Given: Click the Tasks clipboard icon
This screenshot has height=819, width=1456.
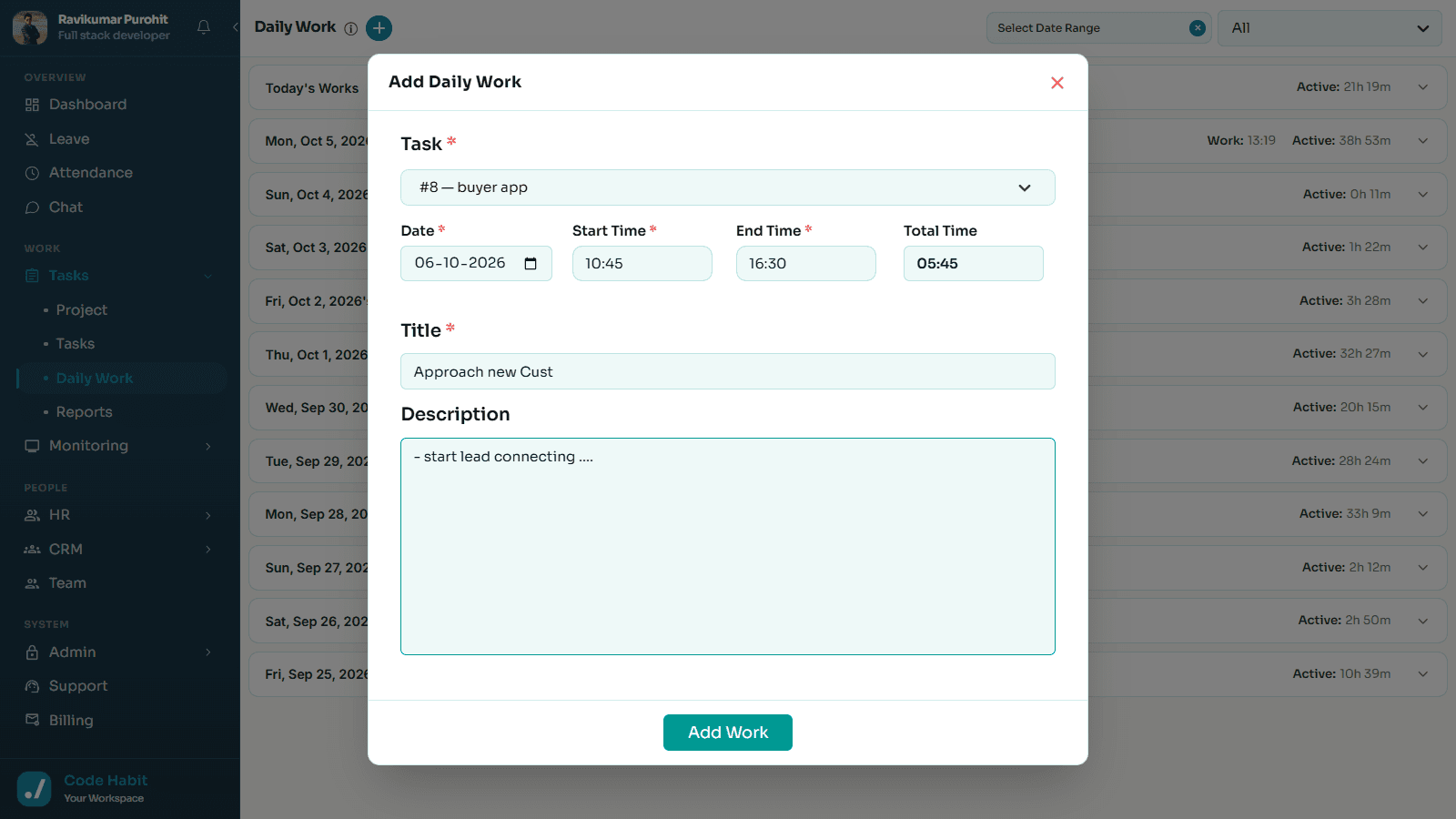Looking at the screenshot, I should pos(32,276).
